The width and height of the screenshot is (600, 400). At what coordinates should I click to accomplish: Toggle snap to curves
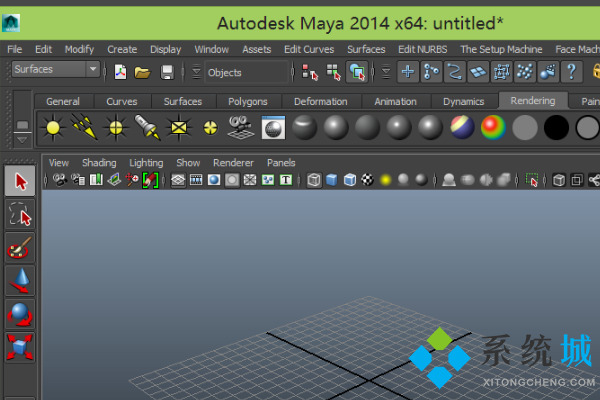point(431,71)
